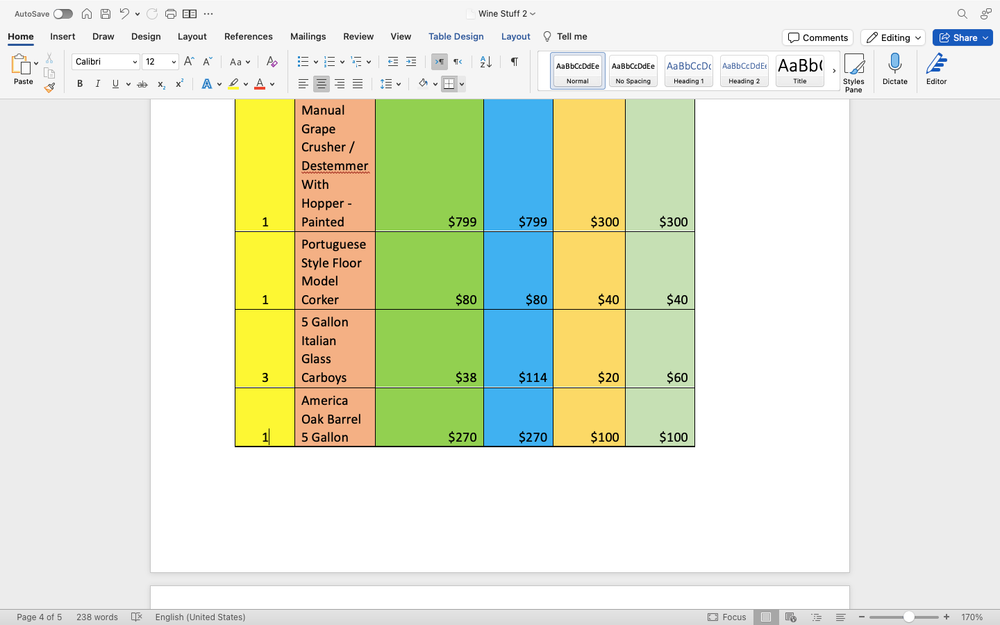1000x625 pixels.
Task: Open the Editor proofing tool
Action: click(936, 68)
